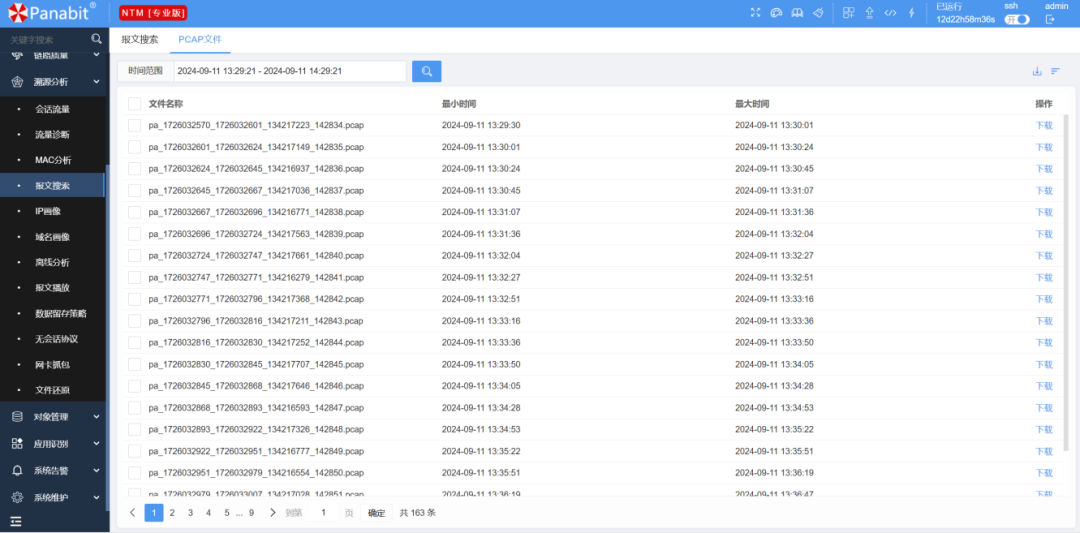Click the blue search button beside time range
This screenshot has width=1080, height=533.
pyautogui.click(x=426, y=71)
